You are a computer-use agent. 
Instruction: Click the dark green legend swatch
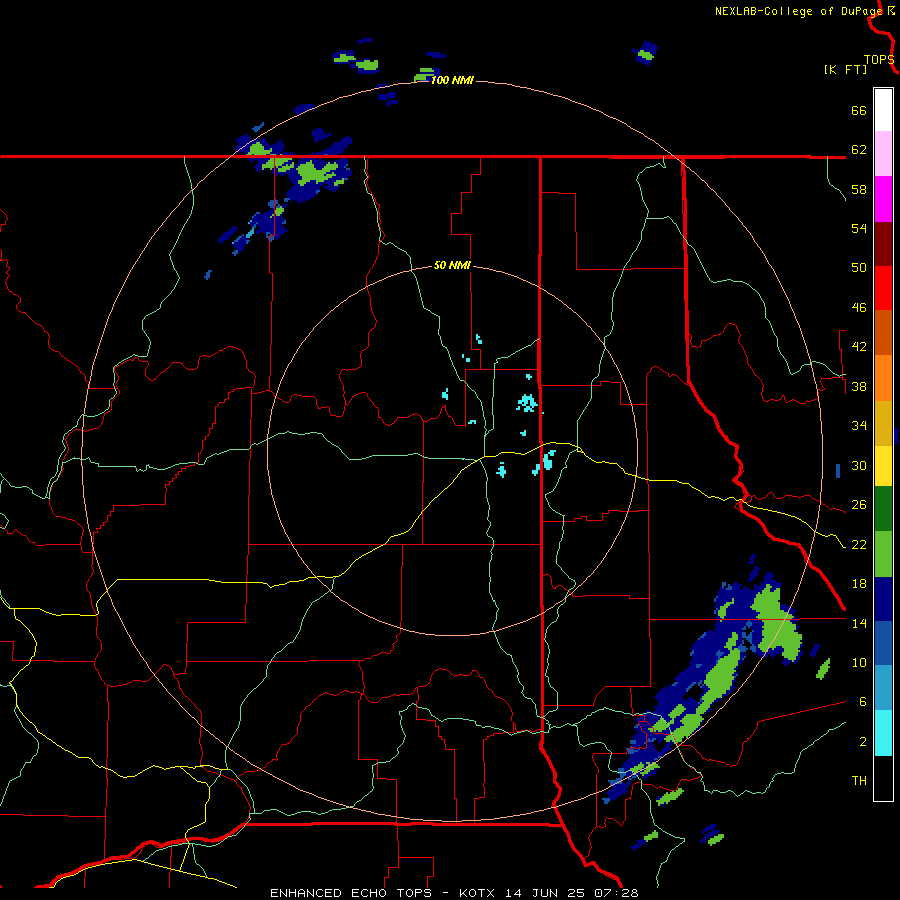pos(883,509)
